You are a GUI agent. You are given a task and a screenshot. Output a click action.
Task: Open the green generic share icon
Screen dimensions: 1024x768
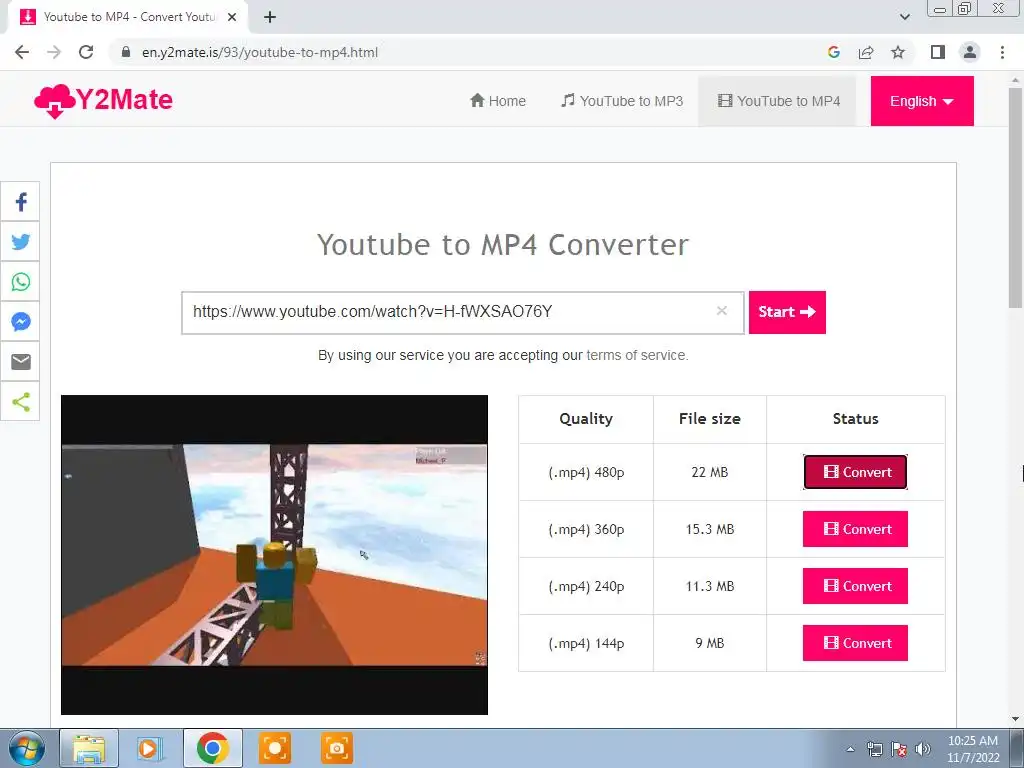20,402
